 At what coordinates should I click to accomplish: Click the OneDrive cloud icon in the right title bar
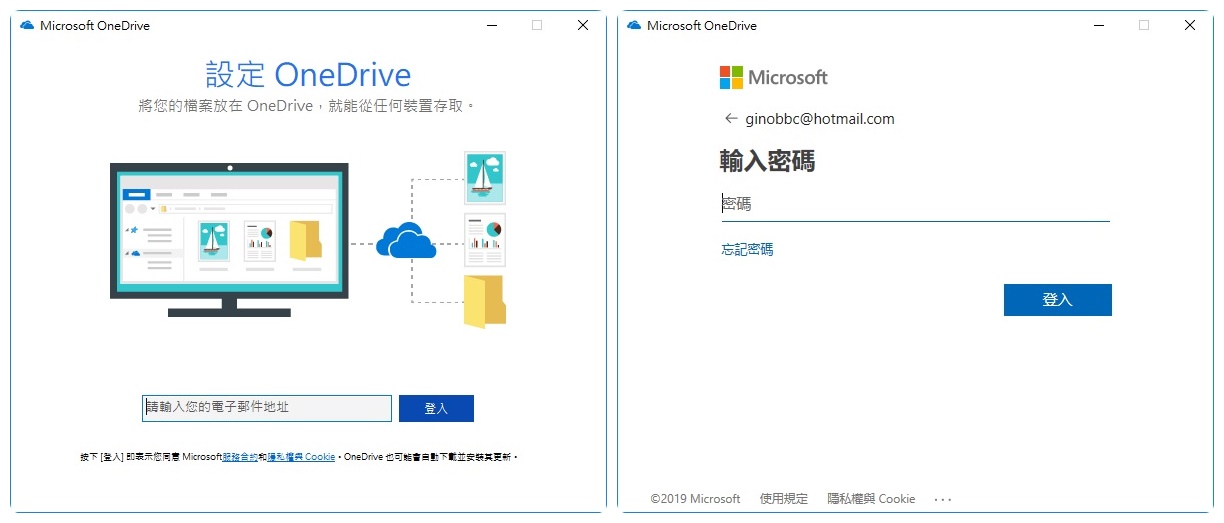click(634, 26)
